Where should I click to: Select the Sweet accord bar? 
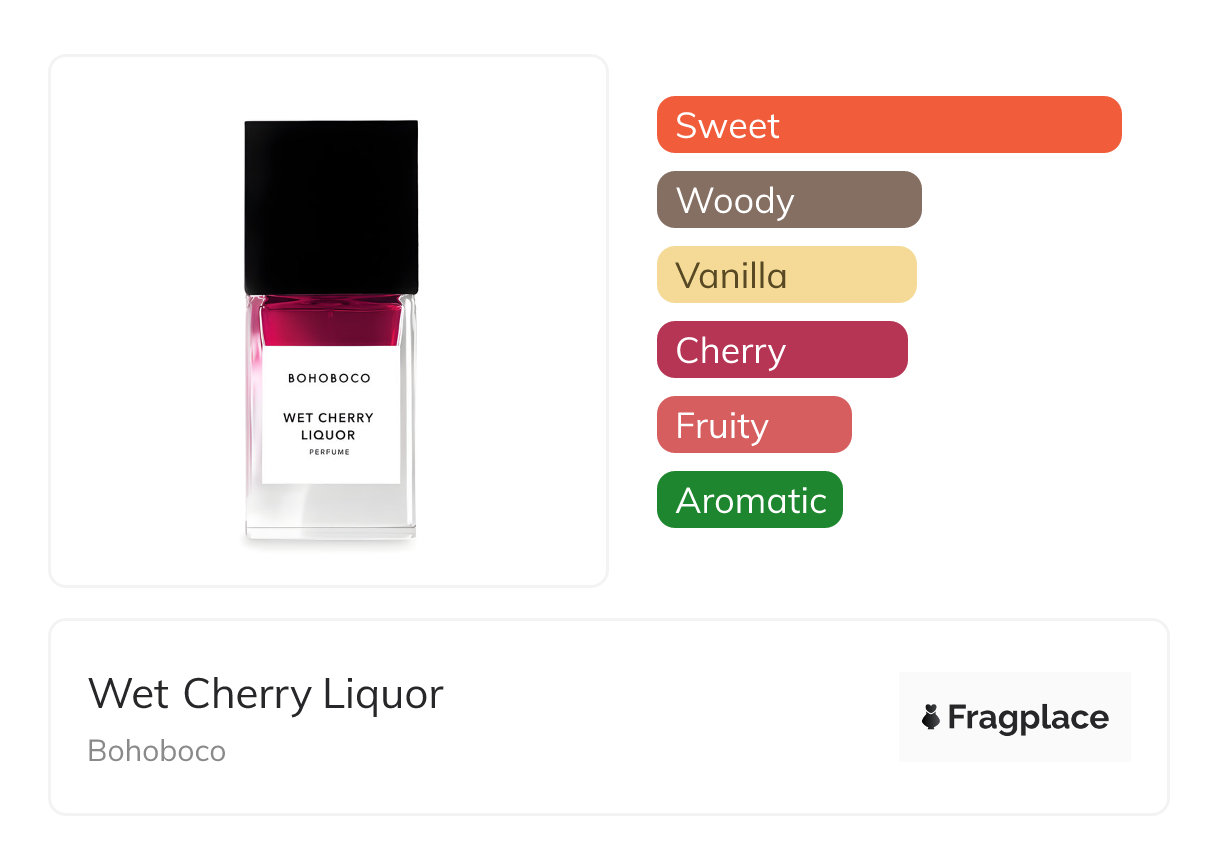888,125
